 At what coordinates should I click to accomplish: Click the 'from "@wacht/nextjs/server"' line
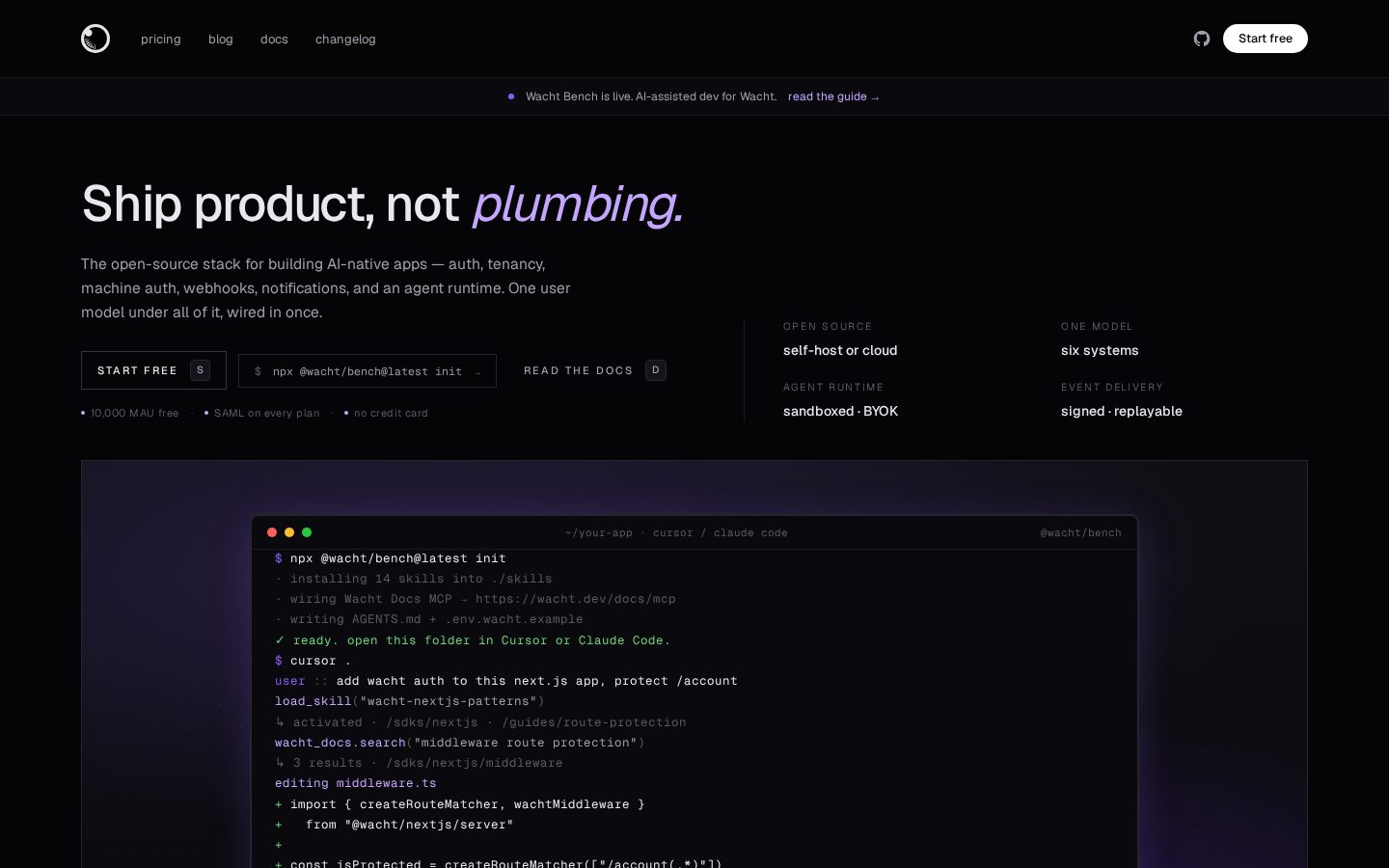tap(395, 825)
